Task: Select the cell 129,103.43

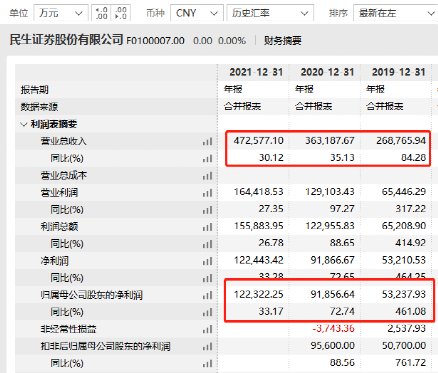Action: (x=330, y=192)
